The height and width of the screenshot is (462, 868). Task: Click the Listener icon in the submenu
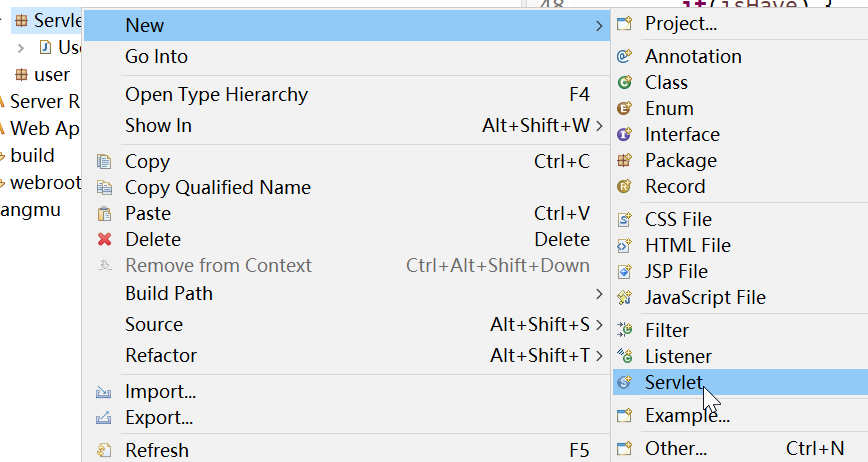coord(625,356)
